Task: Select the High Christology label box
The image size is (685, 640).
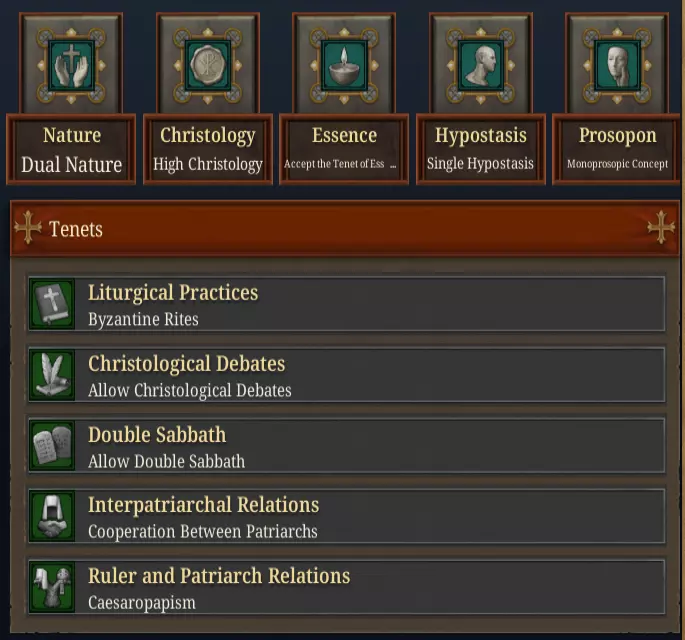Action: click(208, 150)
